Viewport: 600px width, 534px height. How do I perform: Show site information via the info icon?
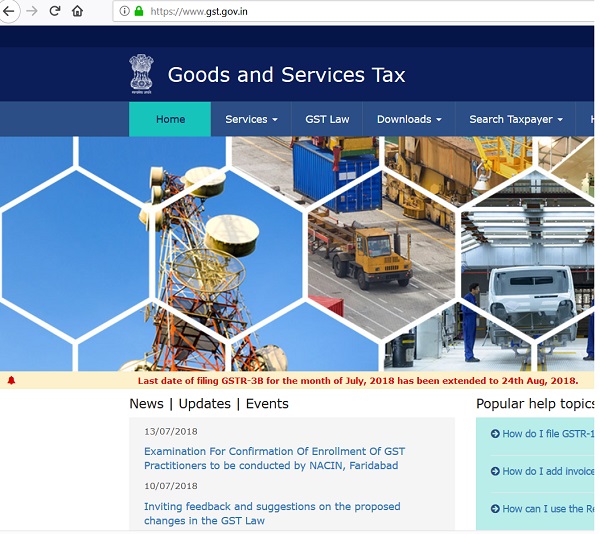(124, 11)
